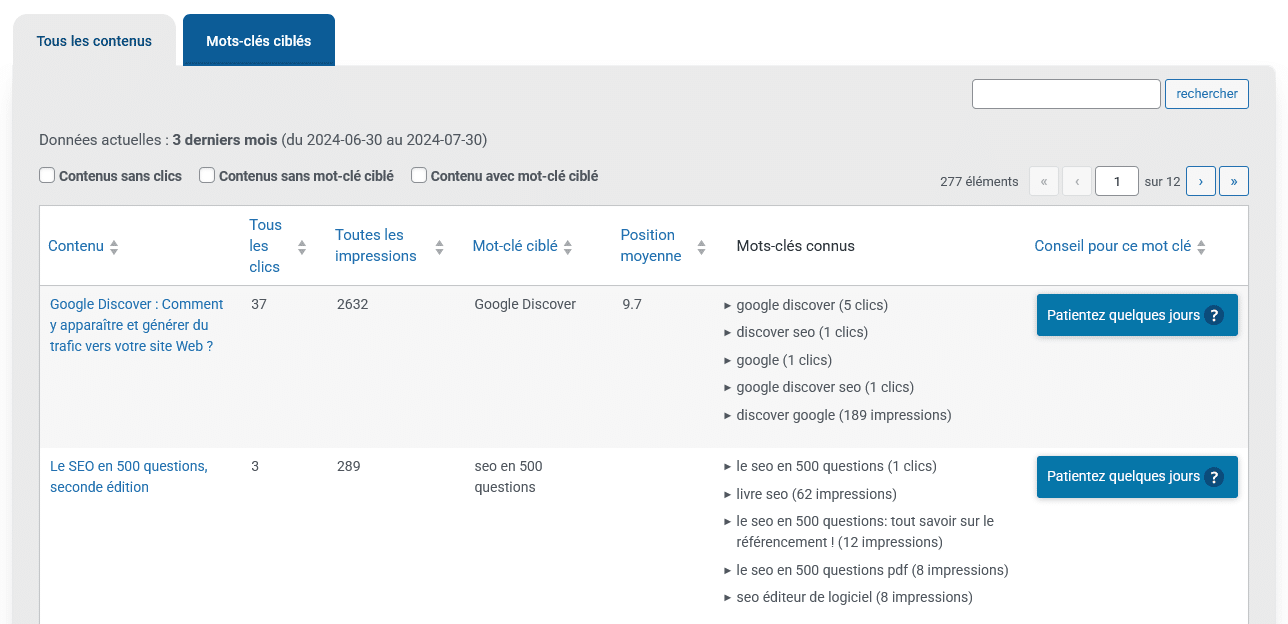Tick Contenu avec mot-clé ciblé checkbox
The height and width of the screenshot is (624, 1288).
(419, 175)
